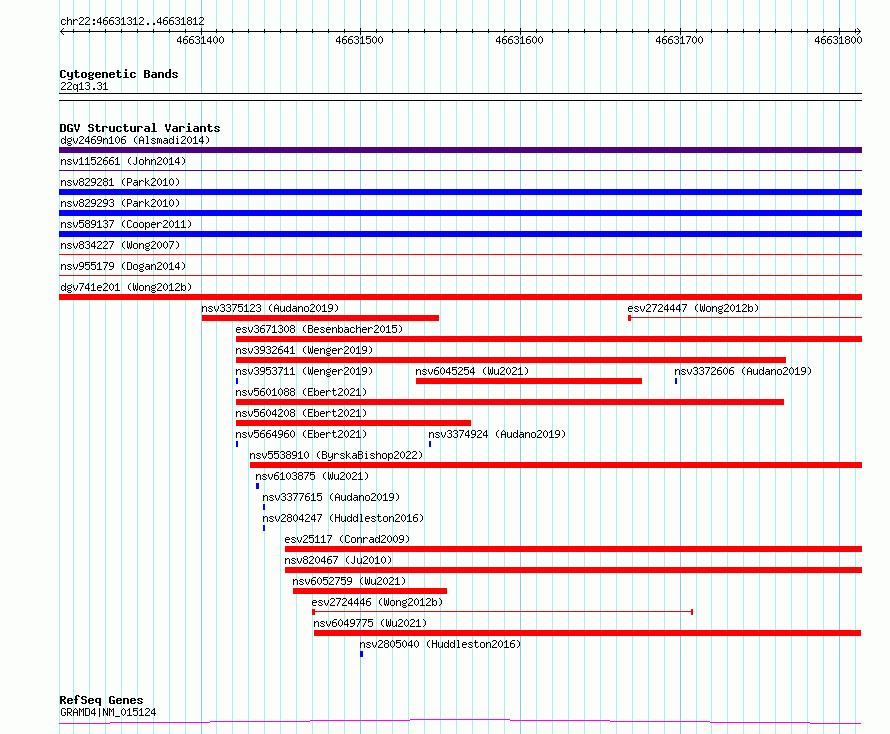Open variant nsv834227 (Wong2007)

tap(120, 245)
